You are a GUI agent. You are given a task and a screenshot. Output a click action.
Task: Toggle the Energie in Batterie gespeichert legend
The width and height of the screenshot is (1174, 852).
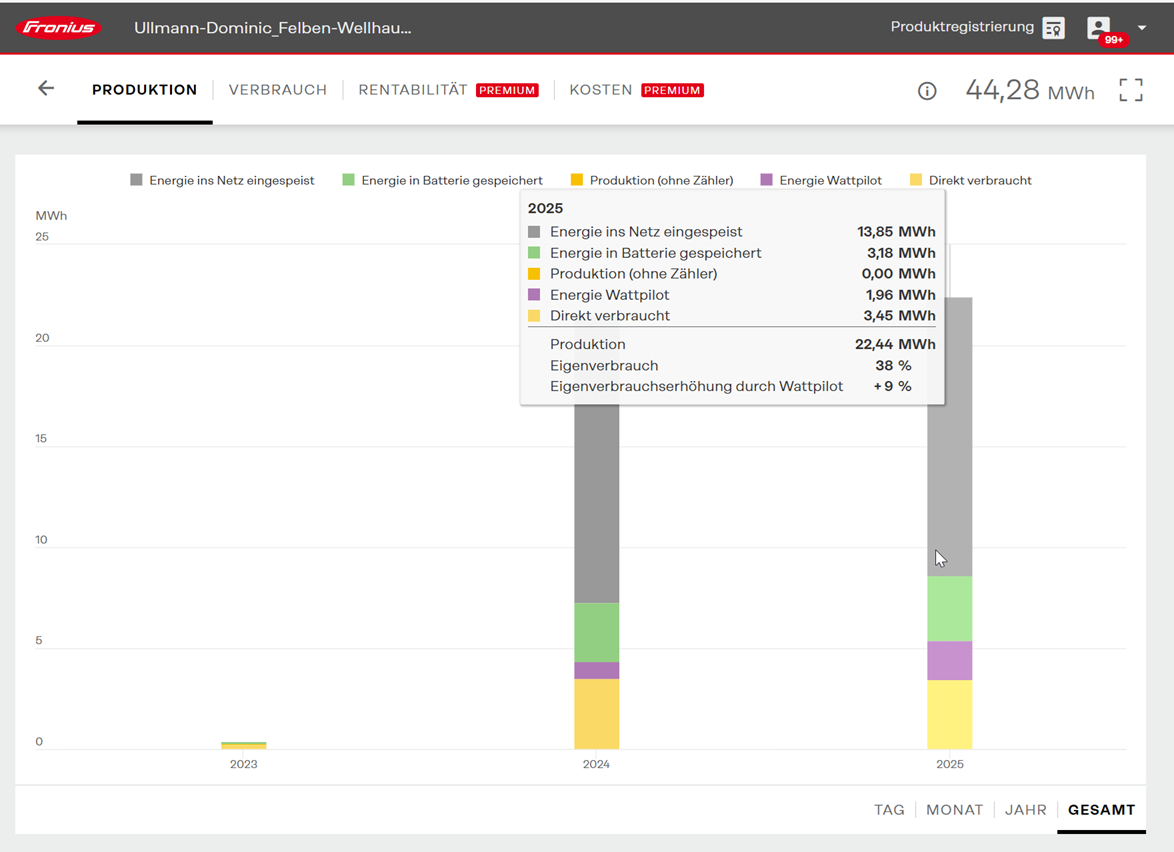click(x=442, y=181)
